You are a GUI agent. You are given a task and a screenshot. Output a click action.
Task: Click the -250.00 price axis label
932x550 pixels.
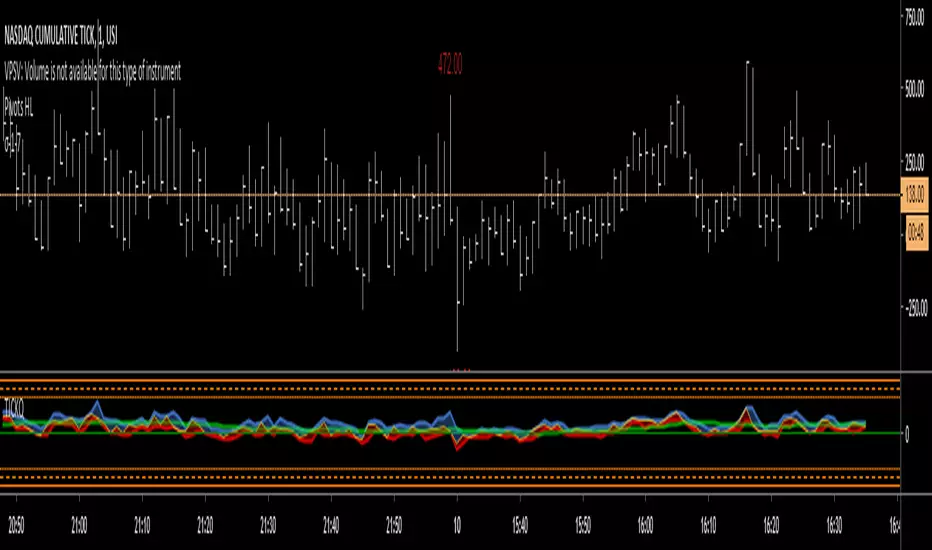[x=915, y=307]
